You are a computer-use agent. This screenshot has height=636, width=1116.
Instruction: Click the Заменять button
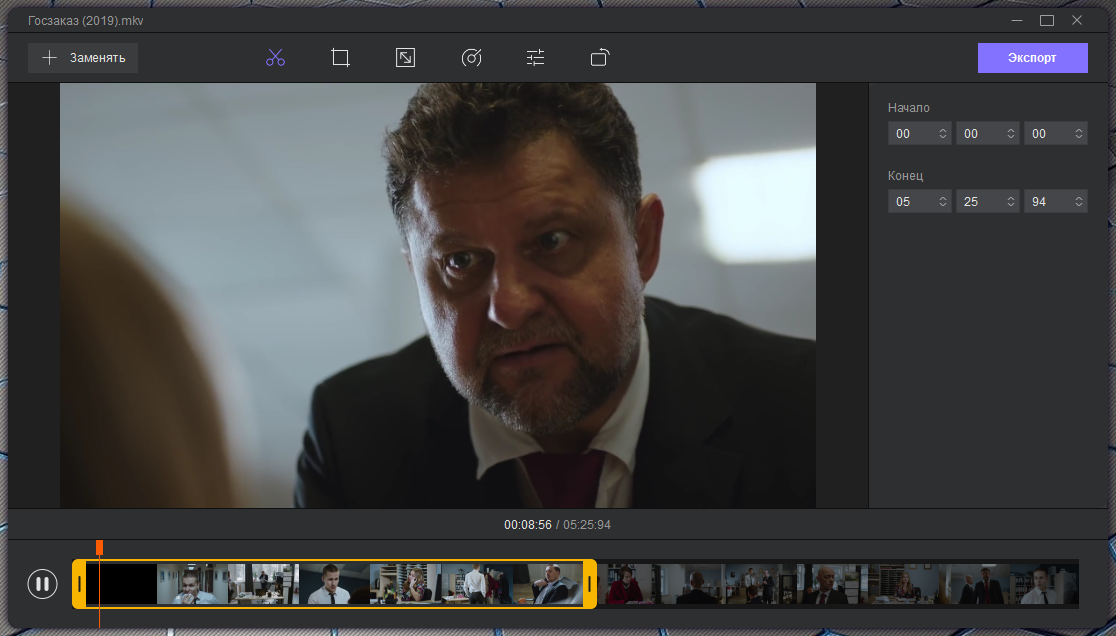click(x=83, y=58)
